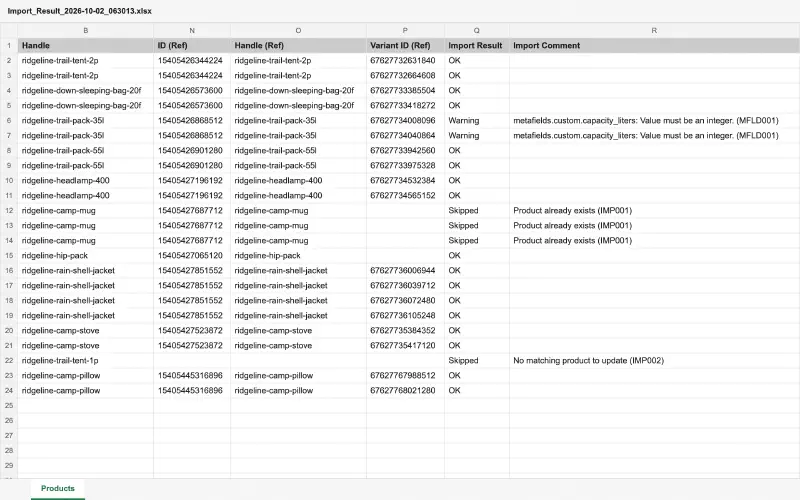The height and width of the screenshot is (500, 800).
Task: Click Variant ID 67627767988512
Action: click(403, 376)
